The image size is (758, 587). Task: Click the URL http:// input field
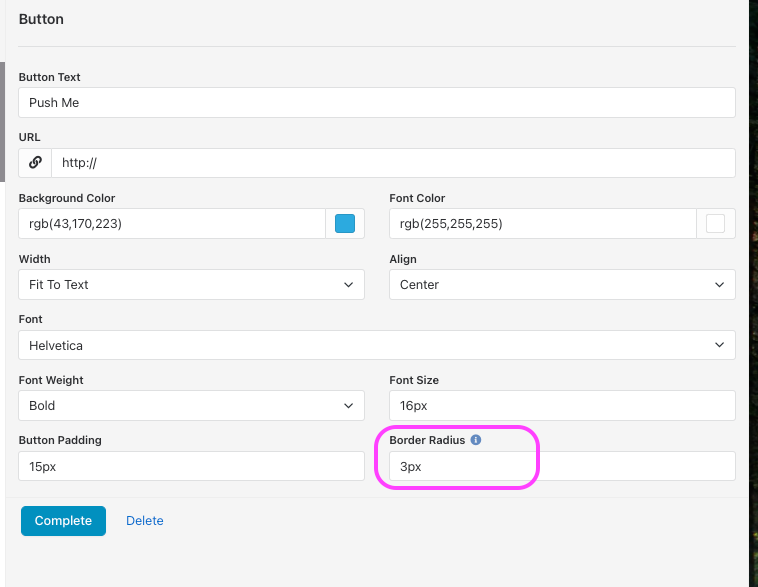(394, 162)
